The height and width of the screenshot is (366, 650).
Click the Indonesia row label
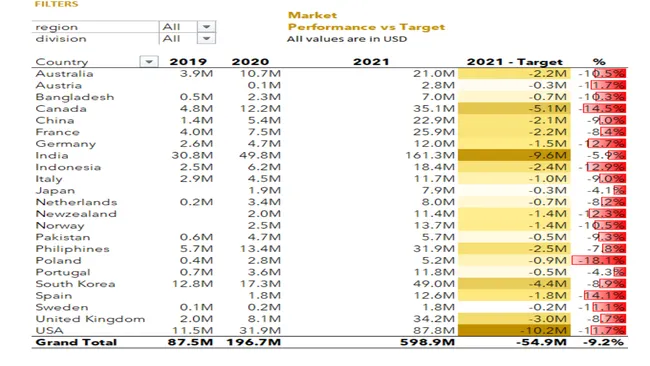pos(68,167)
